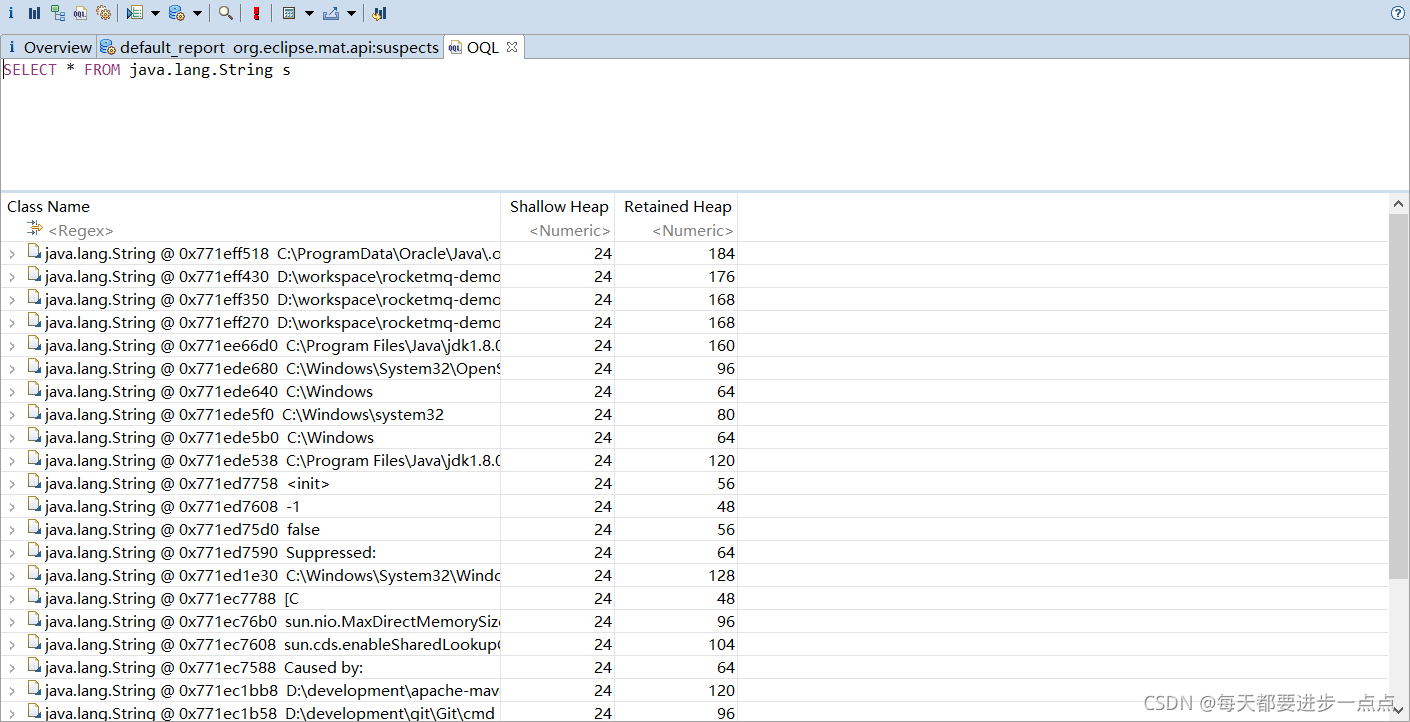Close the OQL tab

click(x=512, y=46)
